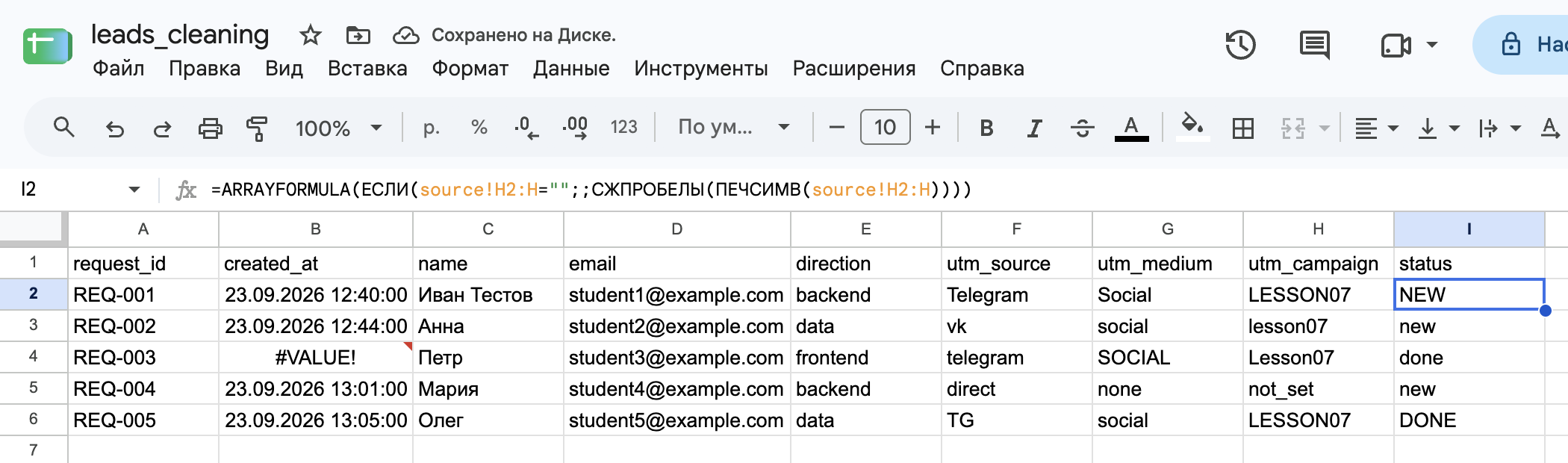
Task: Decrease decimal places
Action: coord(526,128)
